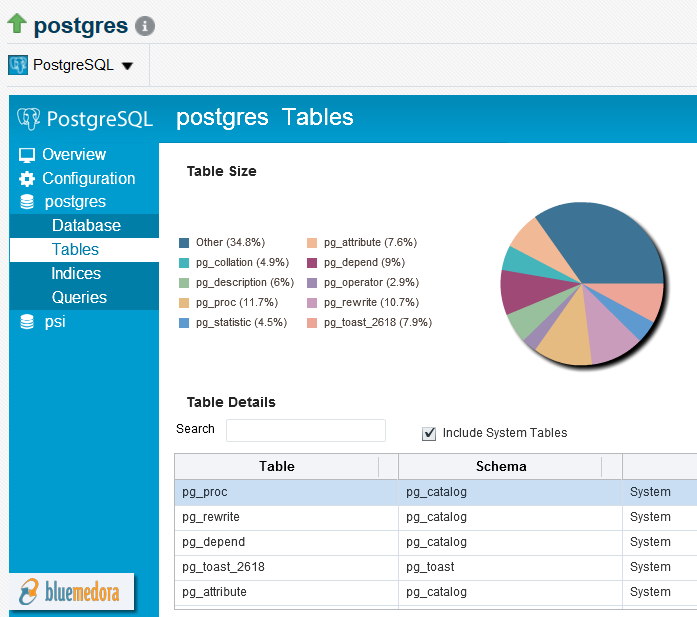Click the pg_proc (11.7%) legend label
The height and width of the screenshot is (617, 697).
(237, 303)
